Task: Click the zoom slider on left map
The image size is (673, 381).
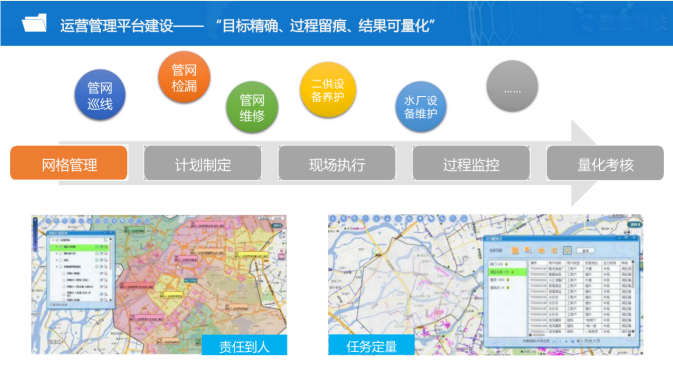Action: pos(35,234)
